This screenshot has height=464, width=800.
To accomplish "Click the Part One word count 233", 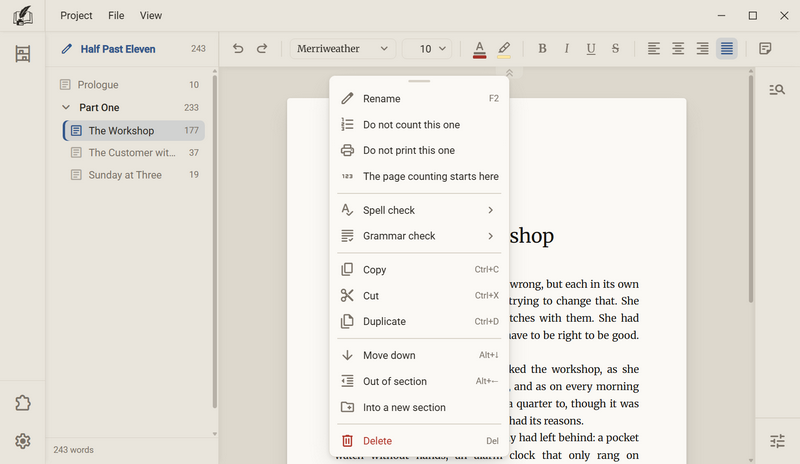I will point(191,108).
